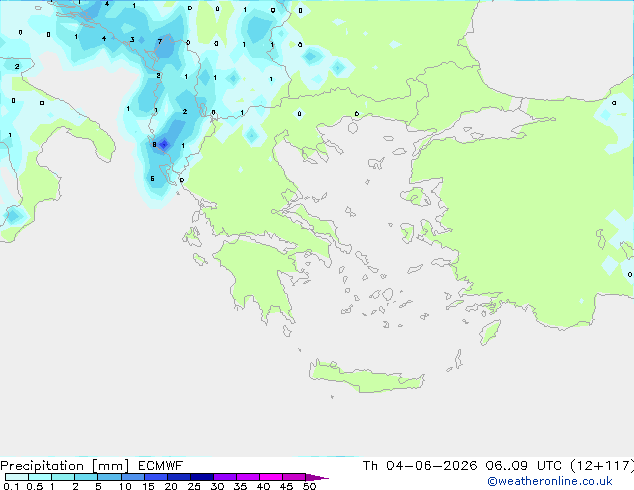Image resolution: width=634 pixels, height=490 pixels.
Task: Click the legend value '30'
Action: (x=217, y=486)
